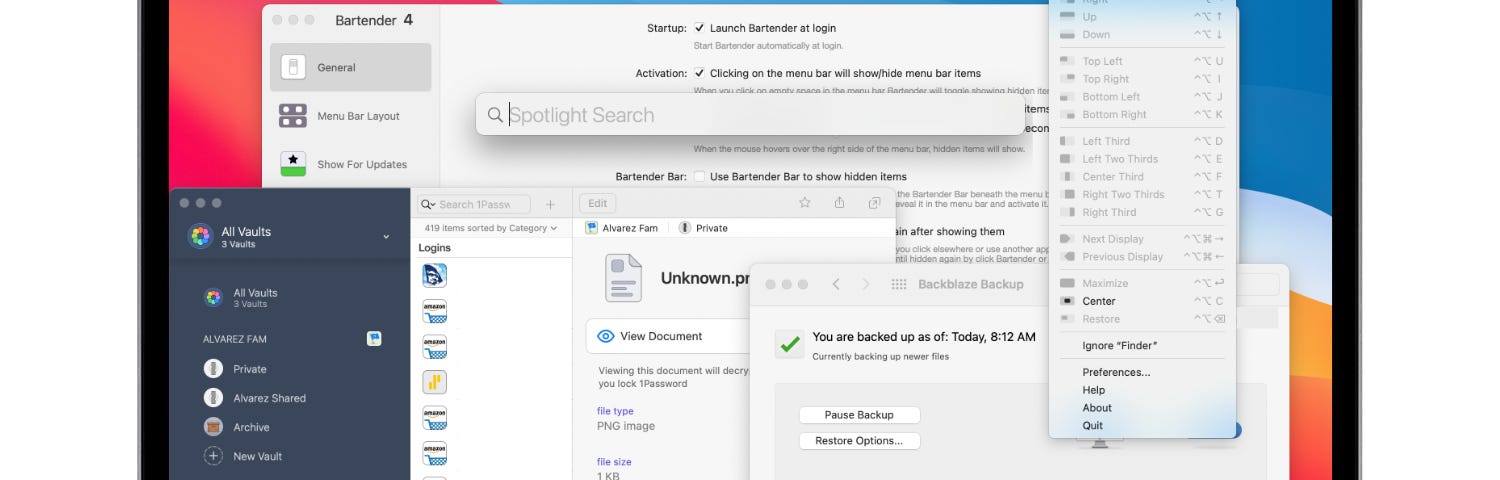Create a New Vault in 1Password
The height and width of the screenshot is (480, 1500).
[x=290, y=456]
